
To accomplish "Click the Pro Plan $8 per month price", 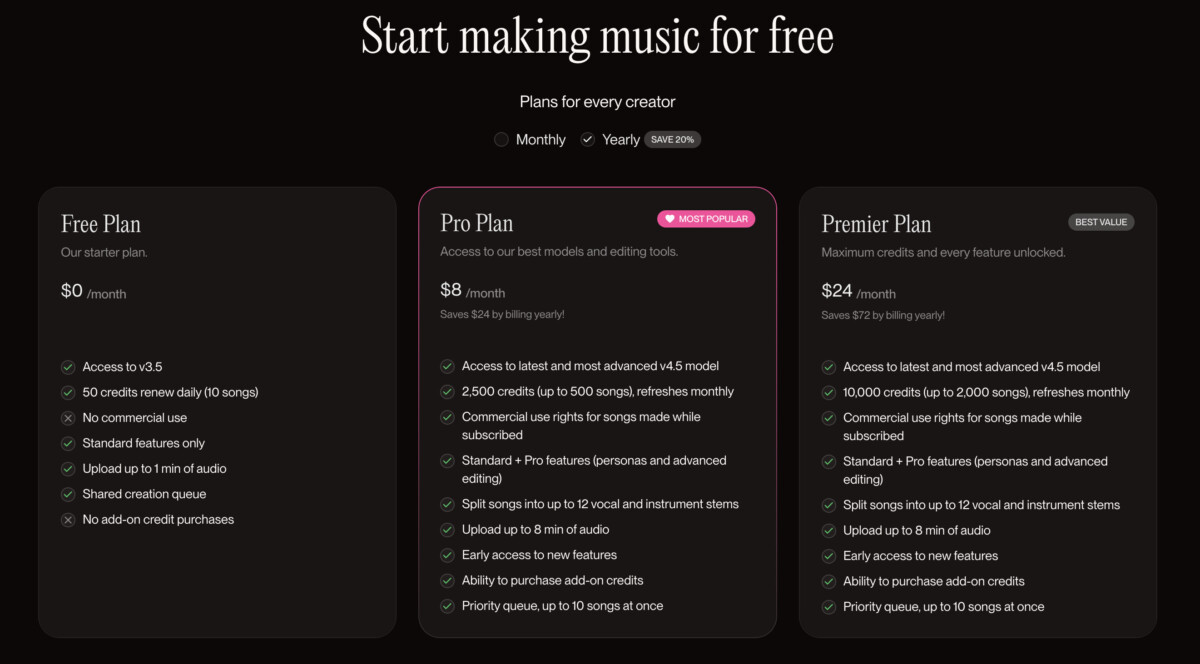I will tap(473, 291).
